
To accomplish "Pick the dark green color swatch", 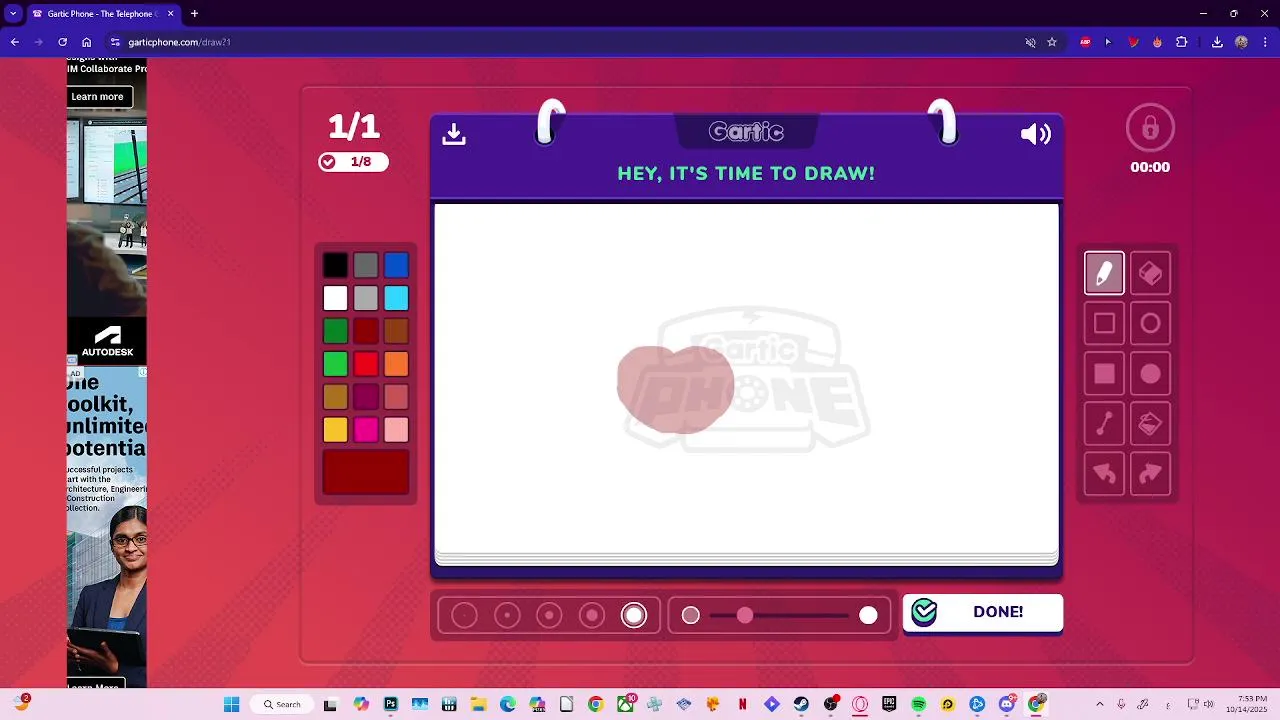I will [335, 331].
